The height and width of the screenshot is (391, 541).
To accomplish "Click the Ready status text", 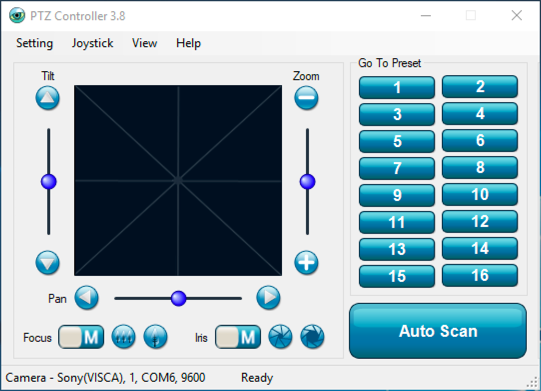I will click(257, 378).
